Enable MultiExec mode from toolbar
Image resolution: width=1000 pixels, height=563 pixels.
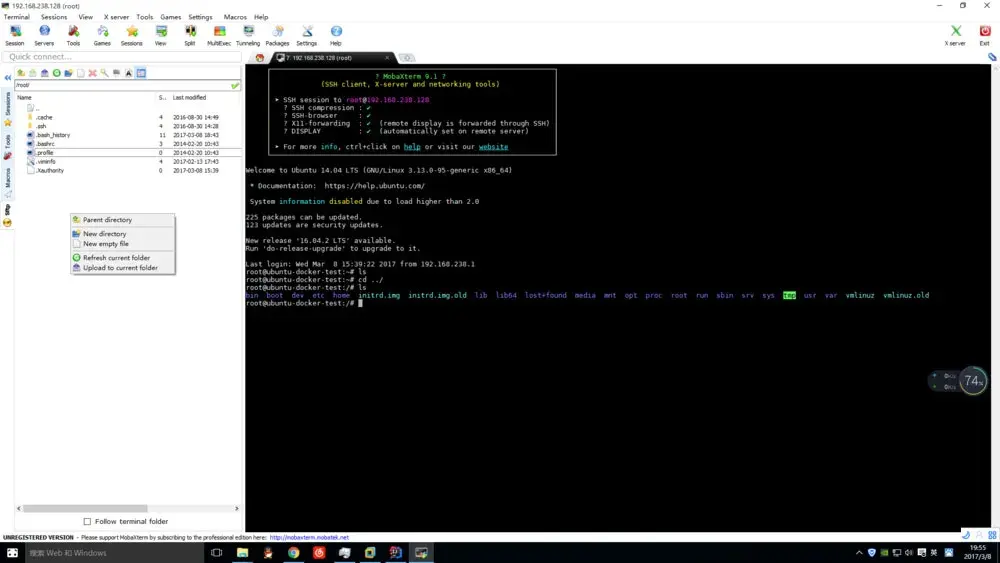tap(219, 36)
